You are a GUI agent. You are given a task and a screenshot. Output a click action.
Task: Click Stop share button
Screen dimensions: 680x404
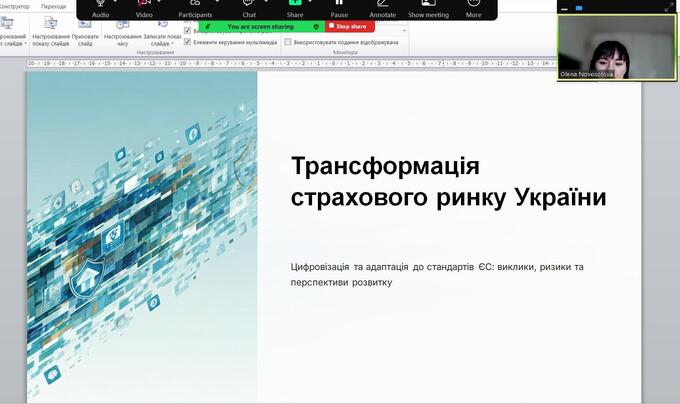pos(346,26)
